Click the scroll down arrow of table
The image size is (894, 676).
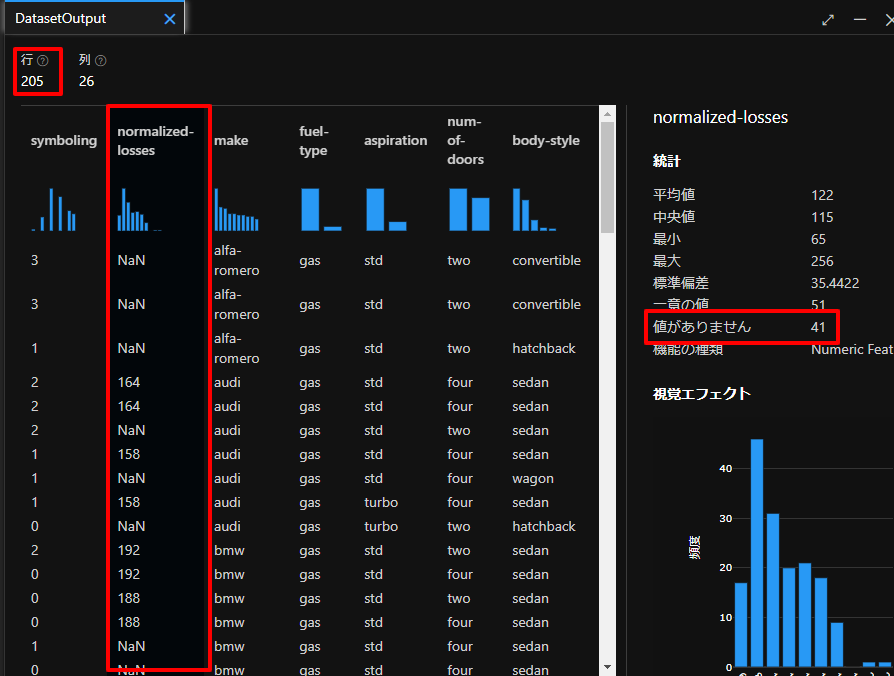[606, 665]
